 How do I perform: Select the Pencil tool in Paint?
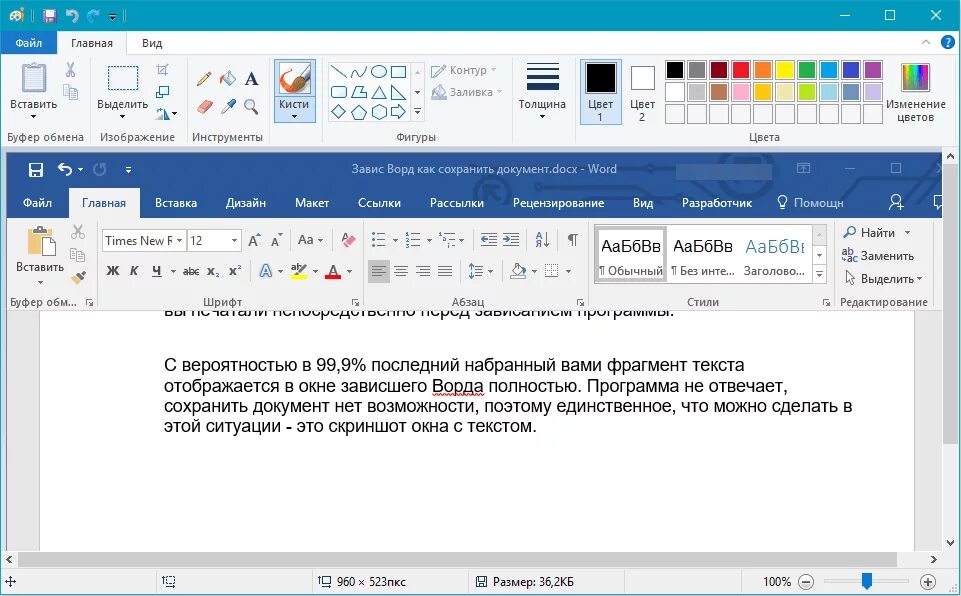pyautogui.click(x=204, y=78)
